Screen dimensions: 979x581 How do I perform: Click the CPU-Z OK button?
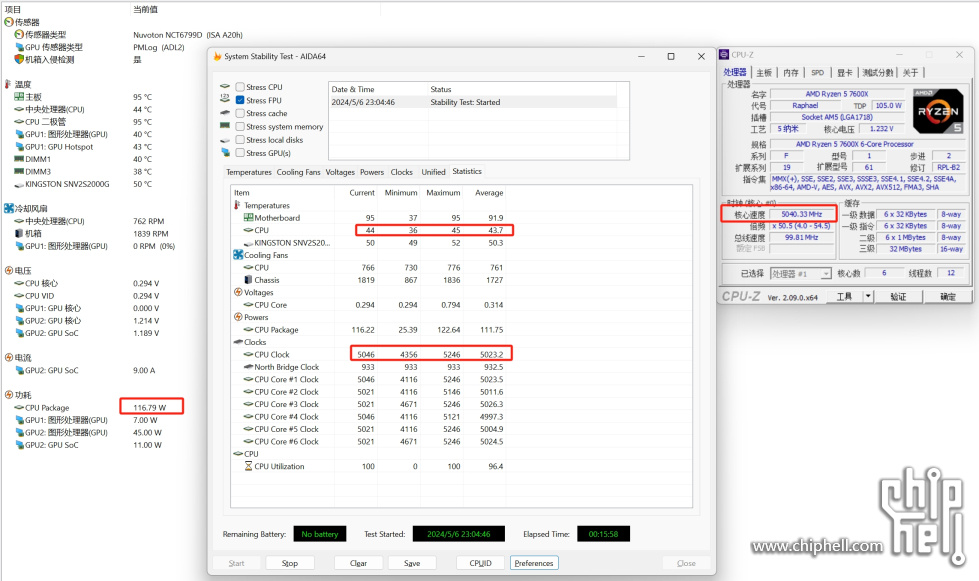947,296
